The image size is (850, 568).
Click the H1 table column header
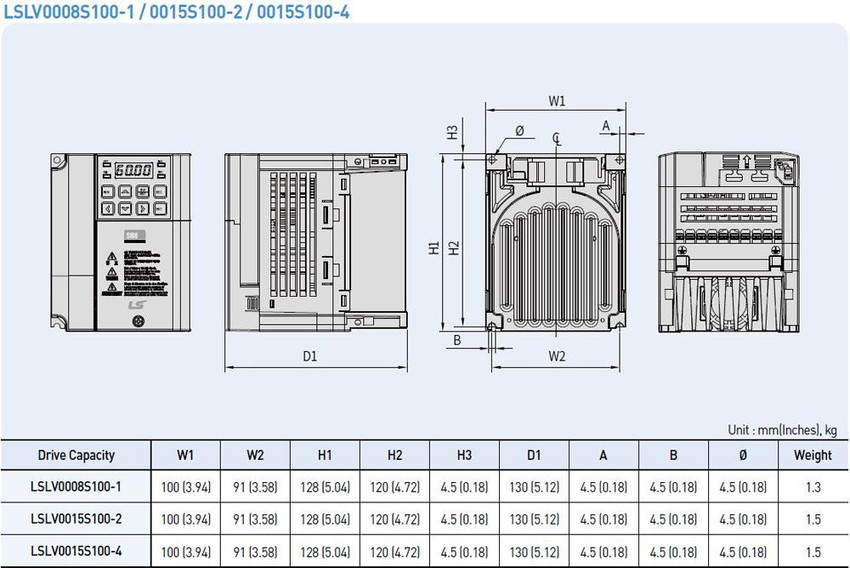pos(325,455)
